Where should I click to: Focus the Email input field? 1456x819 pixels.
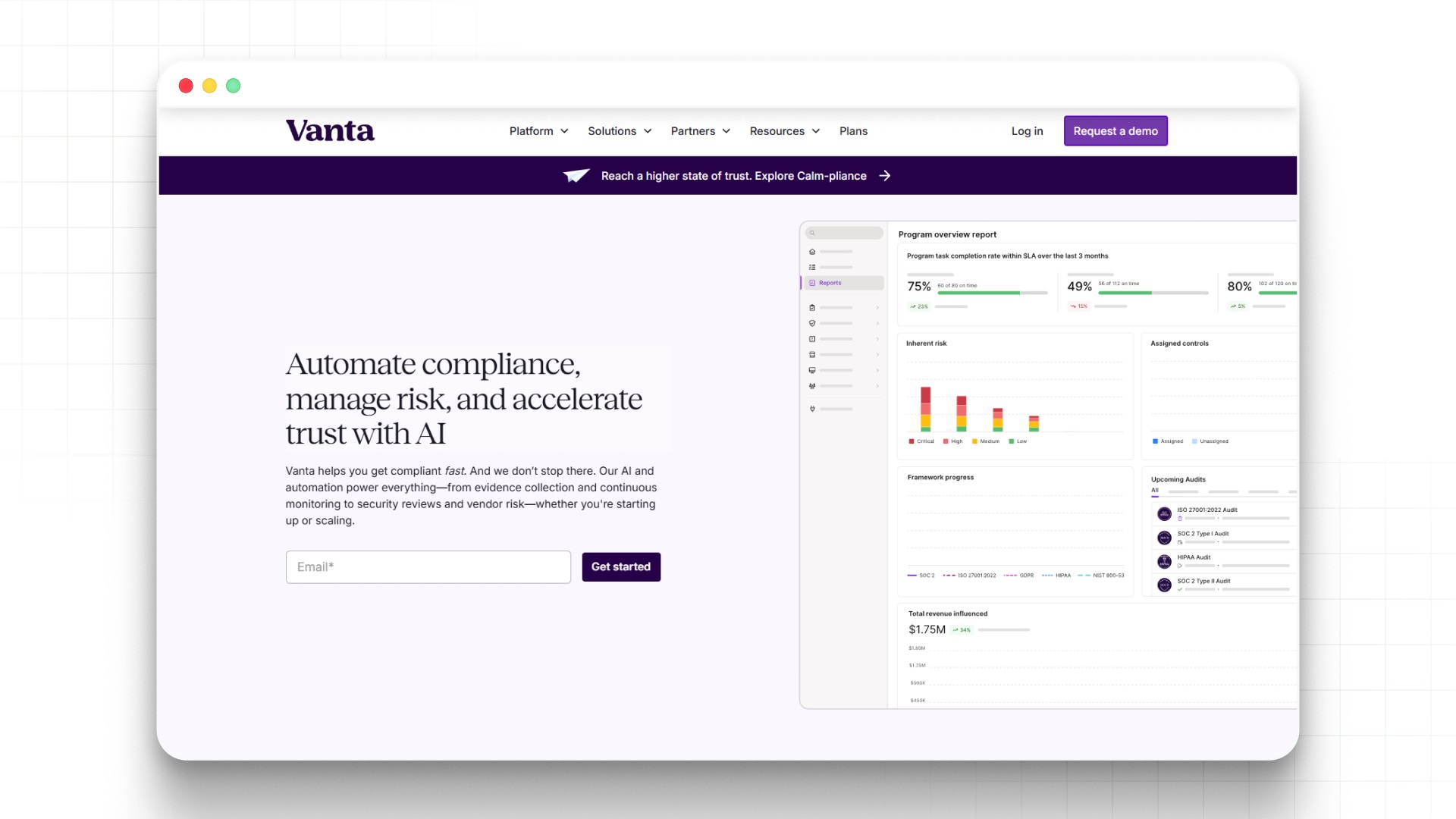coord(428,567)
